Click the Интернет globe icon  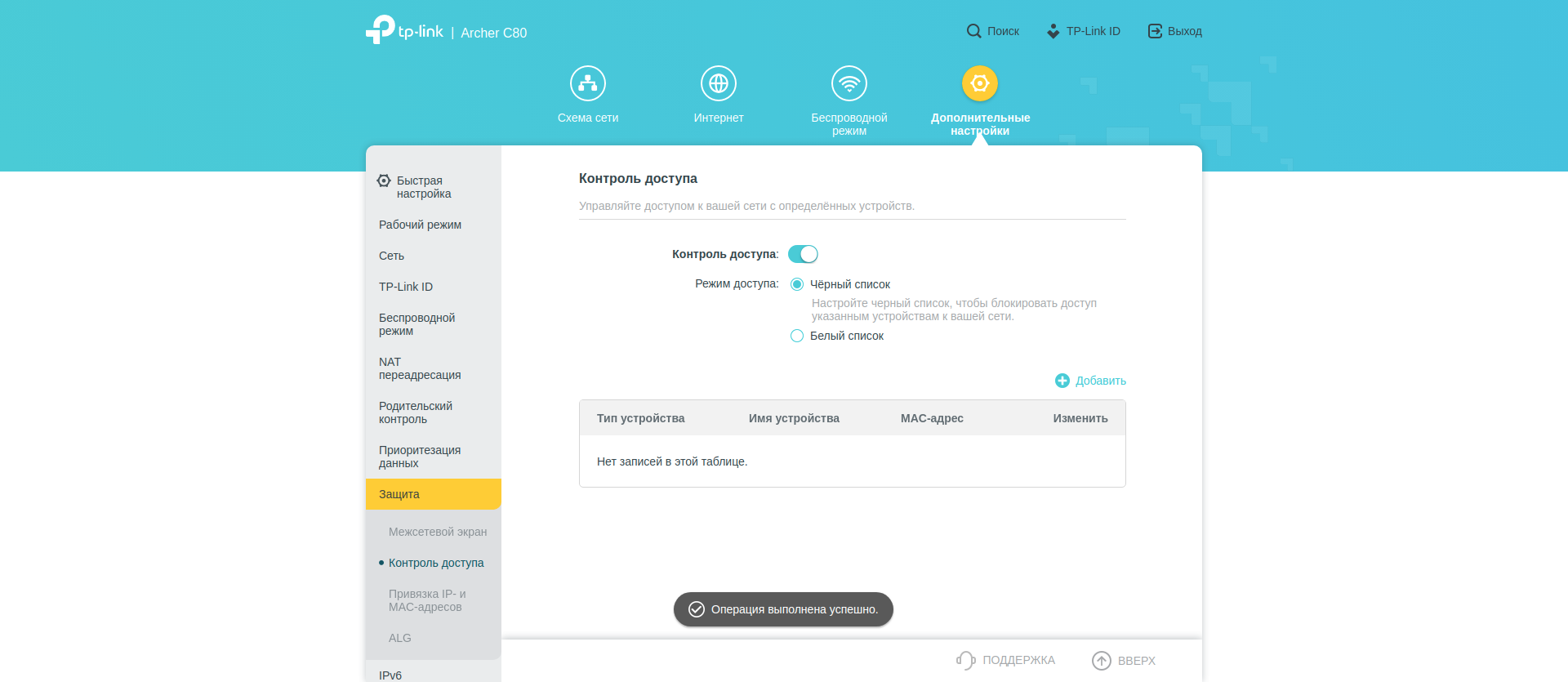click(718, 83)
